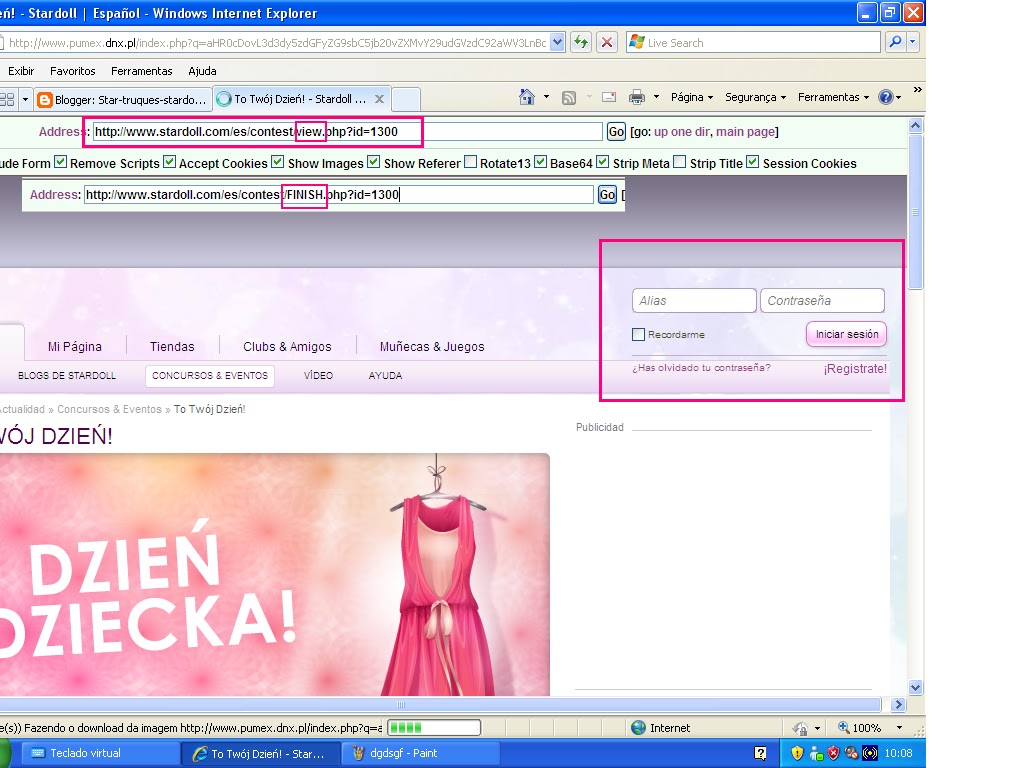
Task: Open the Clubs & Amigos tab
Action: [x=287, y=347]
